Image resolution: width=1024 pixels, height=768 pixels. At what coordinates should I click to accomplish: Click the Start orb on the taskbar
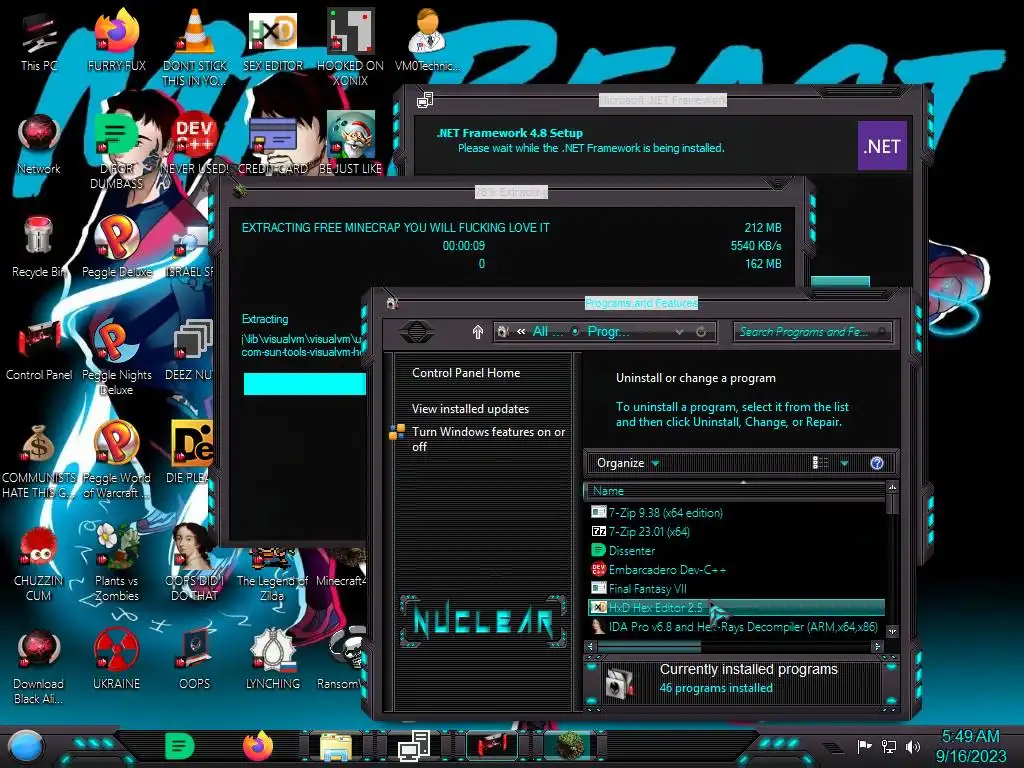click(x=26, y=746)
